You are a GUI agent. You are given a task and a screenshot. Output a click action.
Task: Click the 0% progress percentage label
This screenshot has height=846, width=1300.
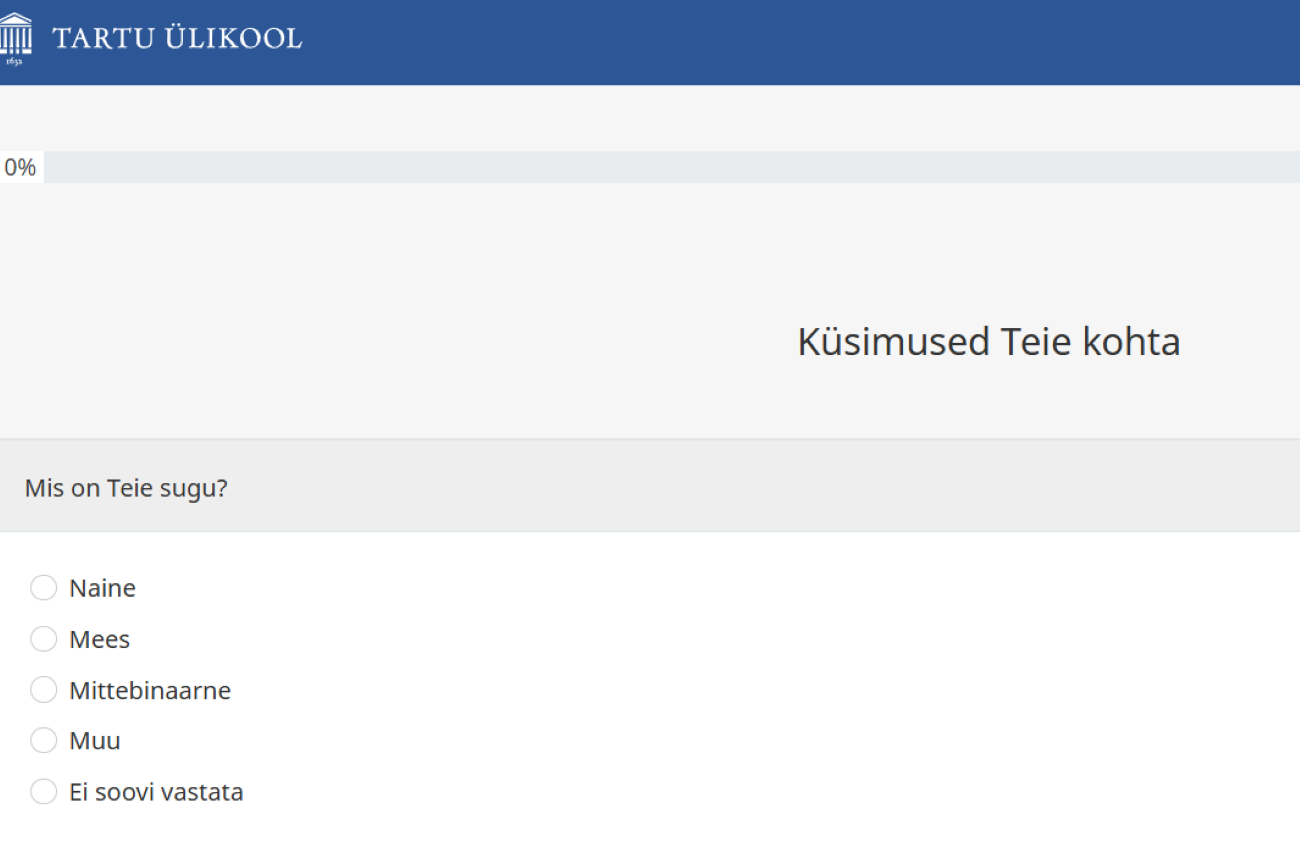click(x=20, y=168)
